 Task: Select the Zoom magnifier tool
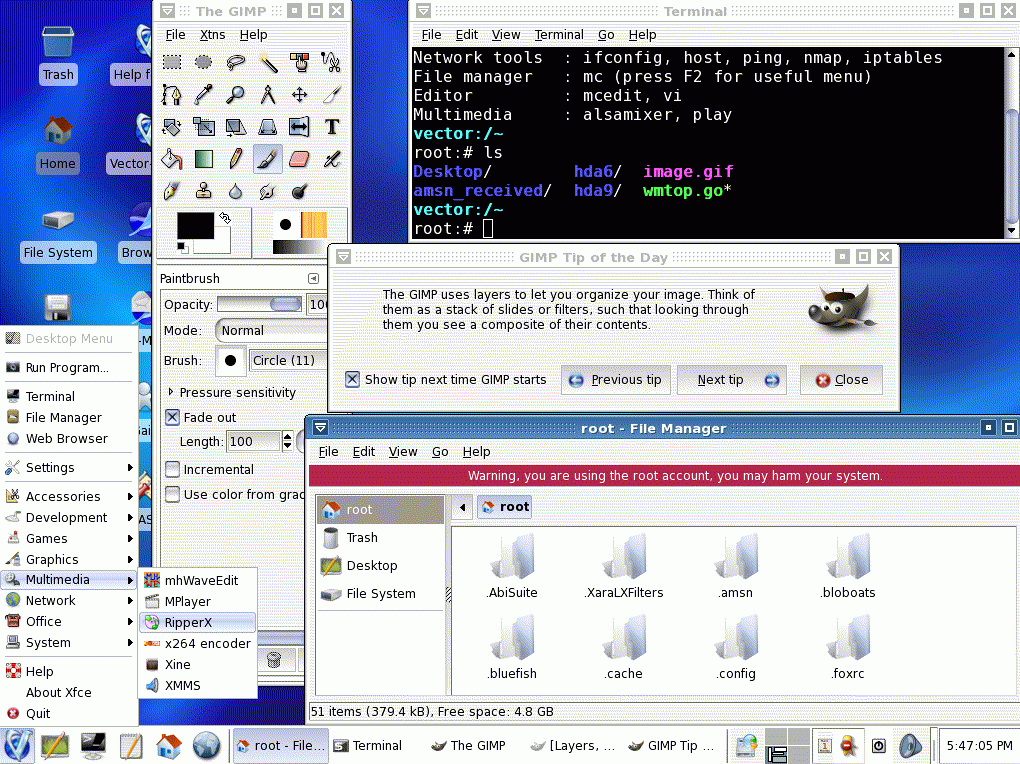click(235, 95)
